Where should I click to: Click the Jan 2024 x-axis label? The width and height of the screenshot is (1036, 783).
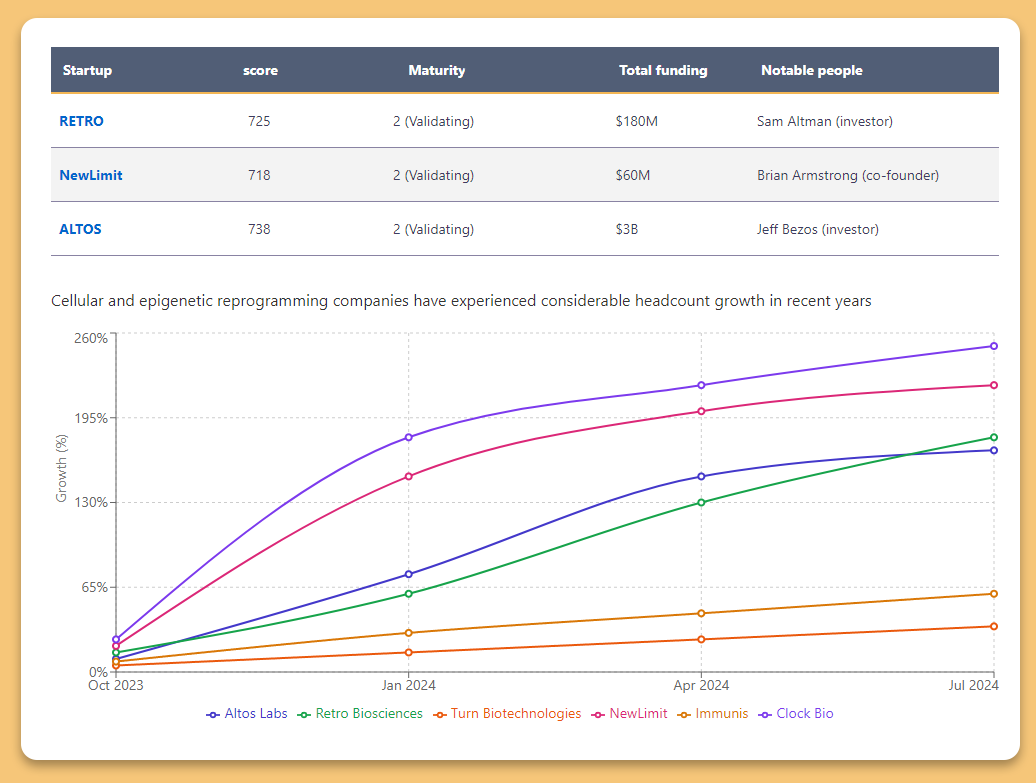[408, 685]
